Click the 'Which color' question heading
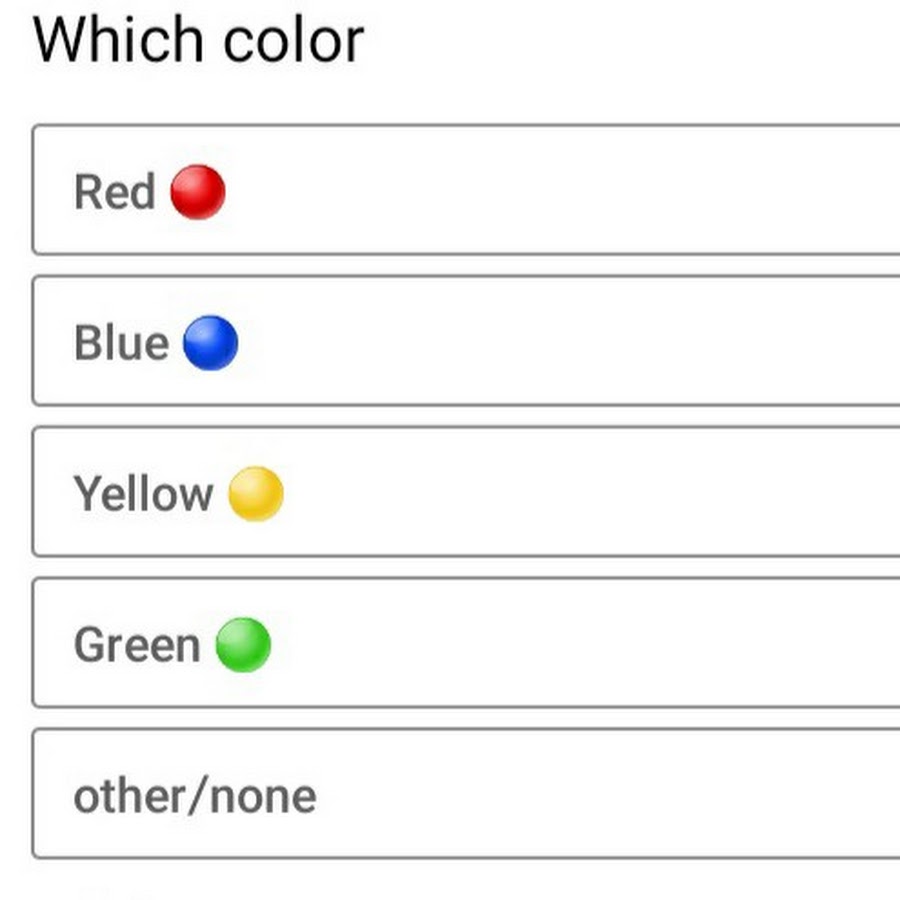900x900 pixels. [199, 41]
